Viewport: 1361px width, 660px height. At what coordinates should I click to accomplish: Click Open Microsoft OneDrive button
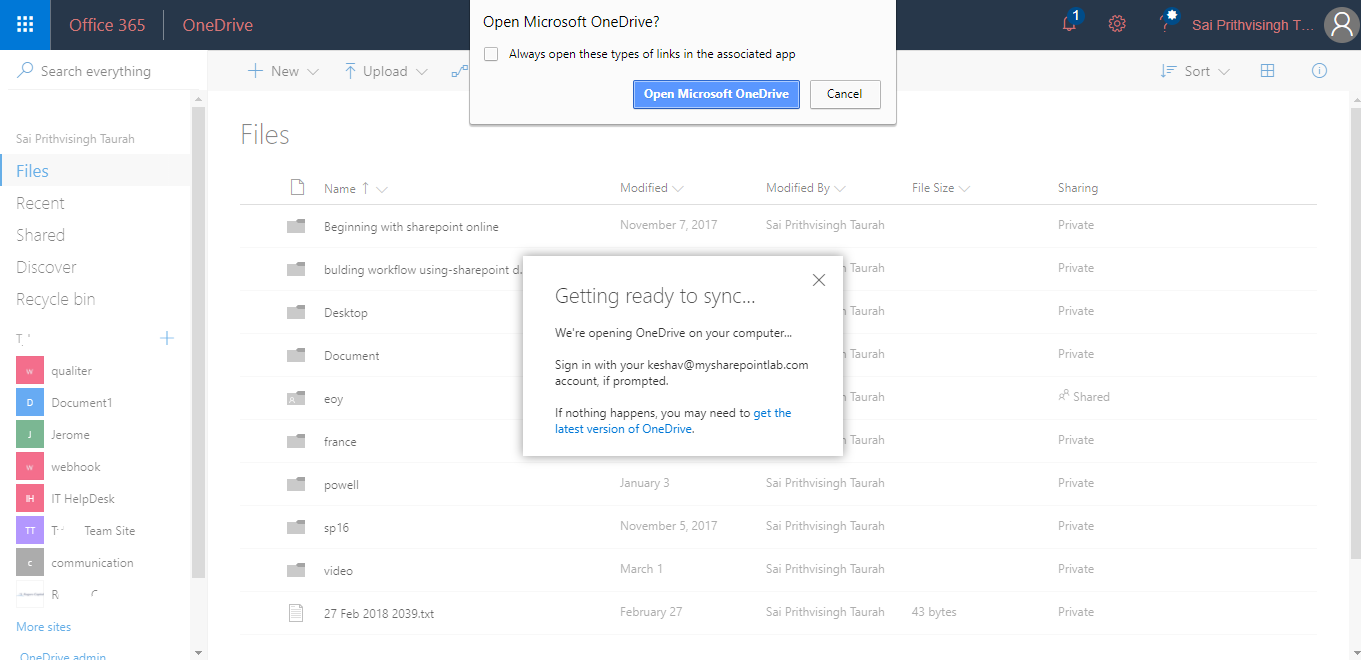[x=716, y=94]
